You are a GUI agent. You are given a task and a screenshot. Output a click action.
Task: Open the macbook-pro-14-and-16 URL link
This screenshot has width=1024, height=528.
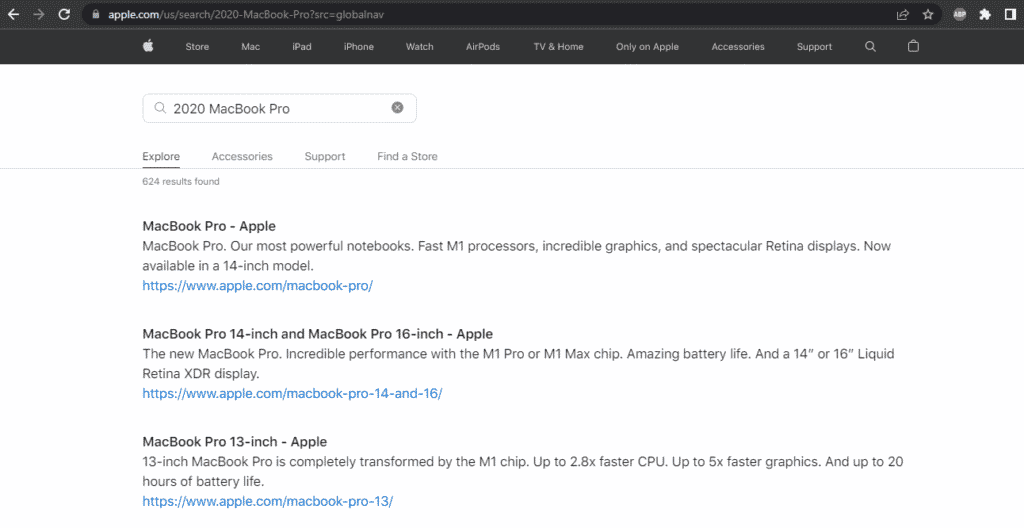[292, 394]
